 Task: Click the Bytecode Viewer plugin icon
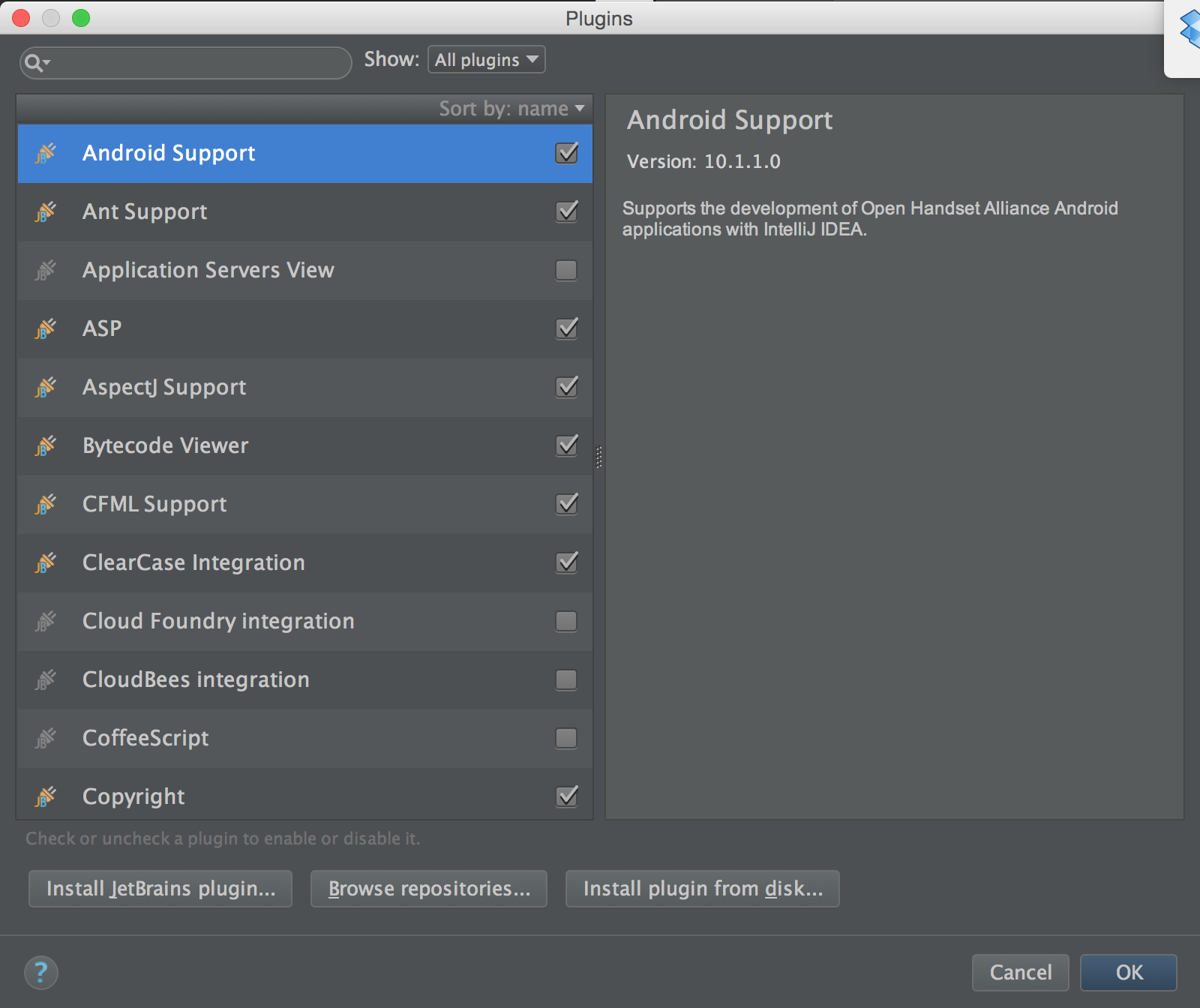click(46, 445)
